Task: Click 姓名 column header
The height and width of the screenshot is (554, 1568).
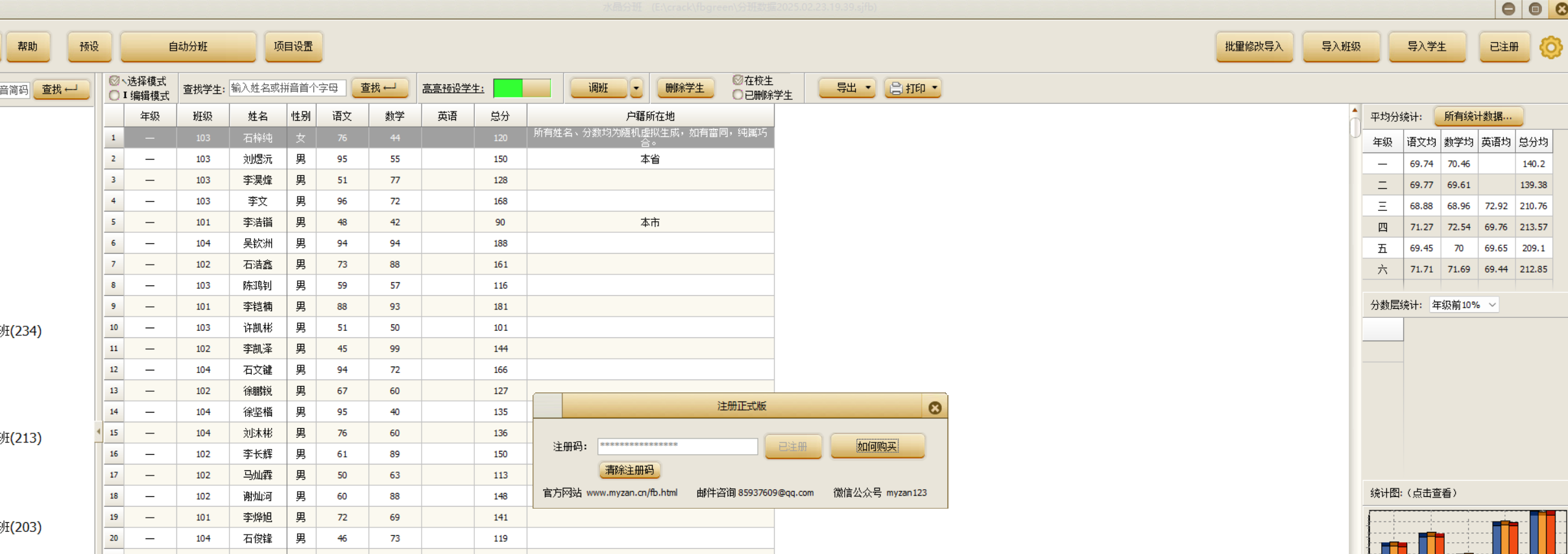Action: click(x=258, y=116)
